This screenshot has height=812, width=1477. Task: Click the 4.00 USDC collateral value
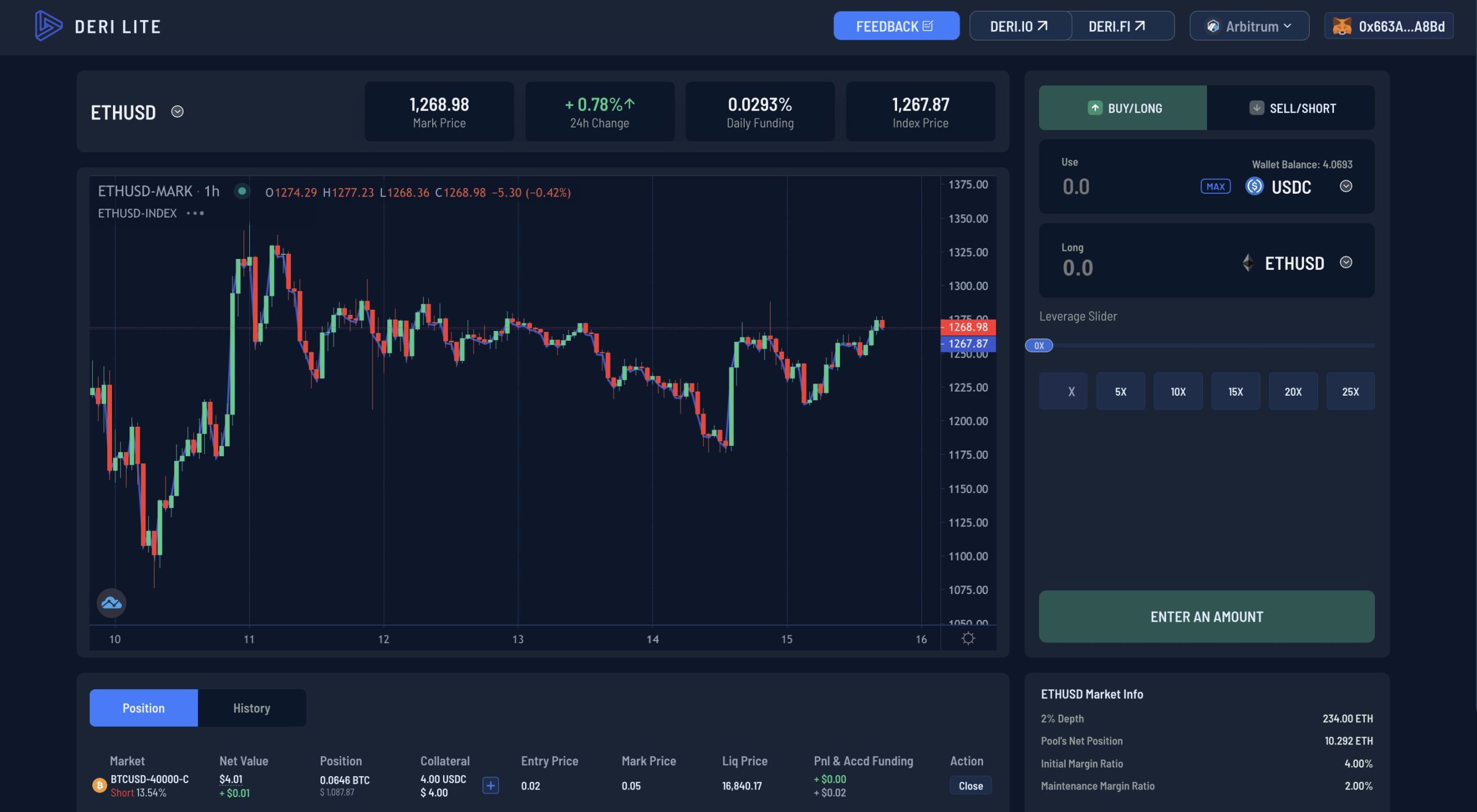(443, 779)
